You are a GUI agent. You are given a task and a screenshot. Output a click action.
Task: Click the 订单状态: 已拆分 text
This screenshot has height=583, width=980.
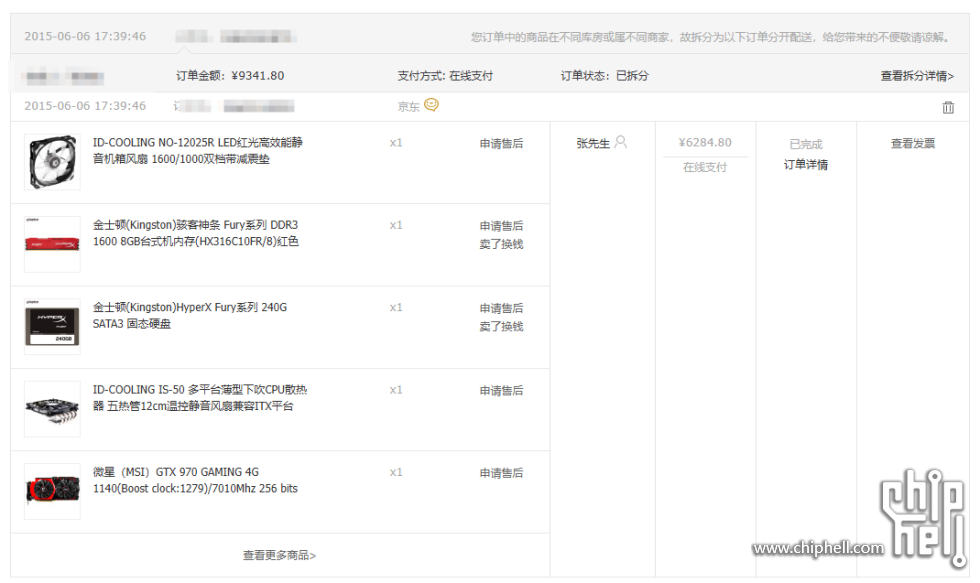coord(604,76)
